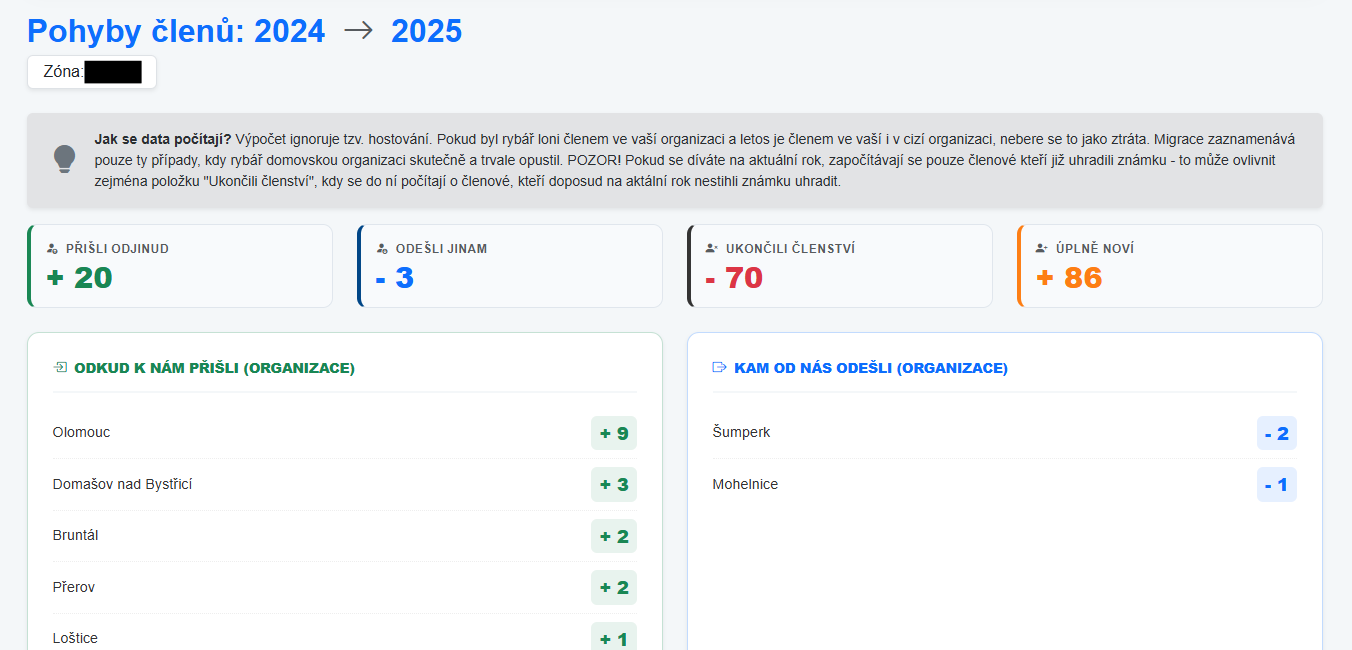Screen dimensions: 1352x650
Task: Select the -1 badge next to Mohelnice
Action: click(1277, 484)
